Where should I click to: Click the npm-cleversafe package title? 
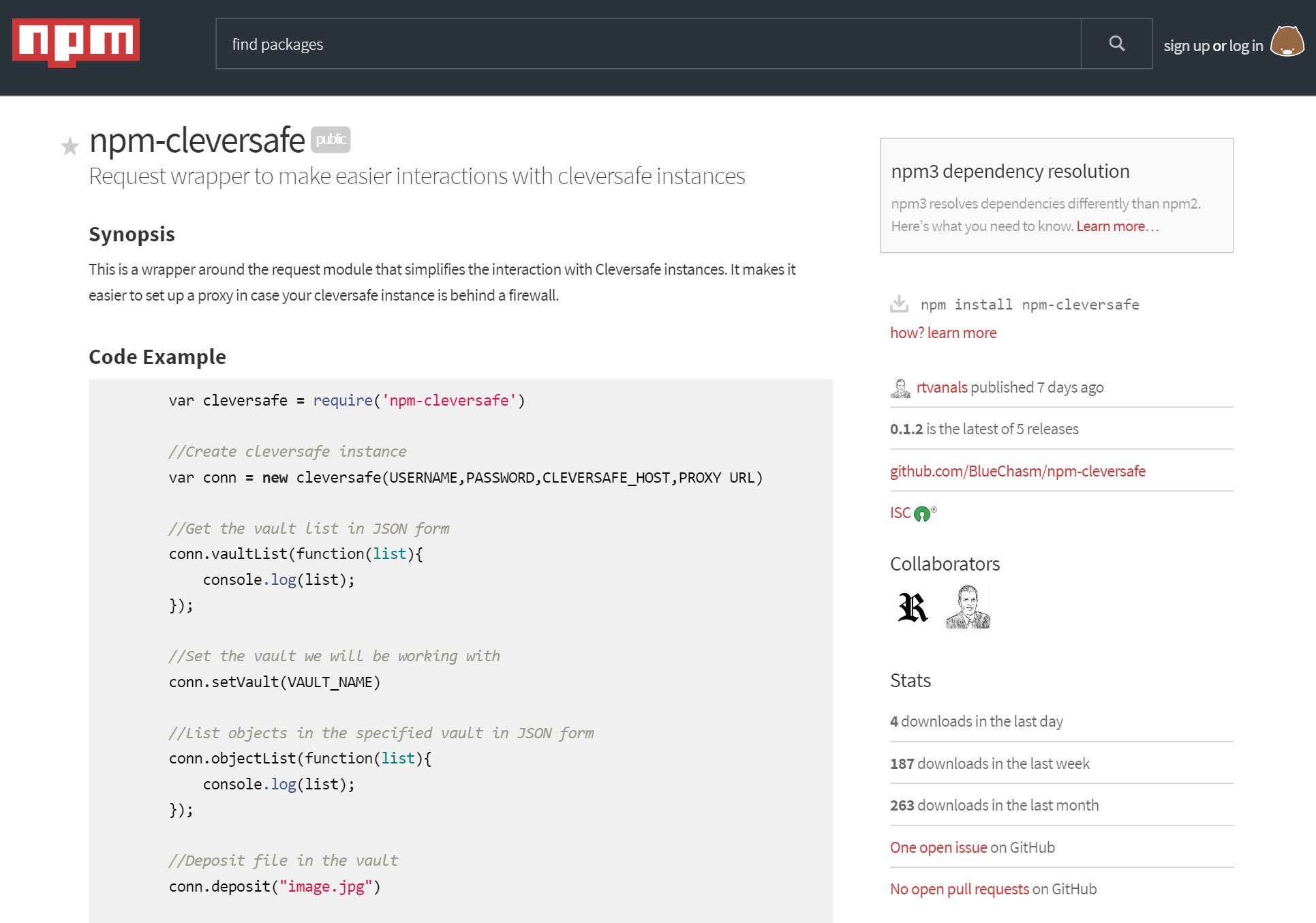click(197, 140)
